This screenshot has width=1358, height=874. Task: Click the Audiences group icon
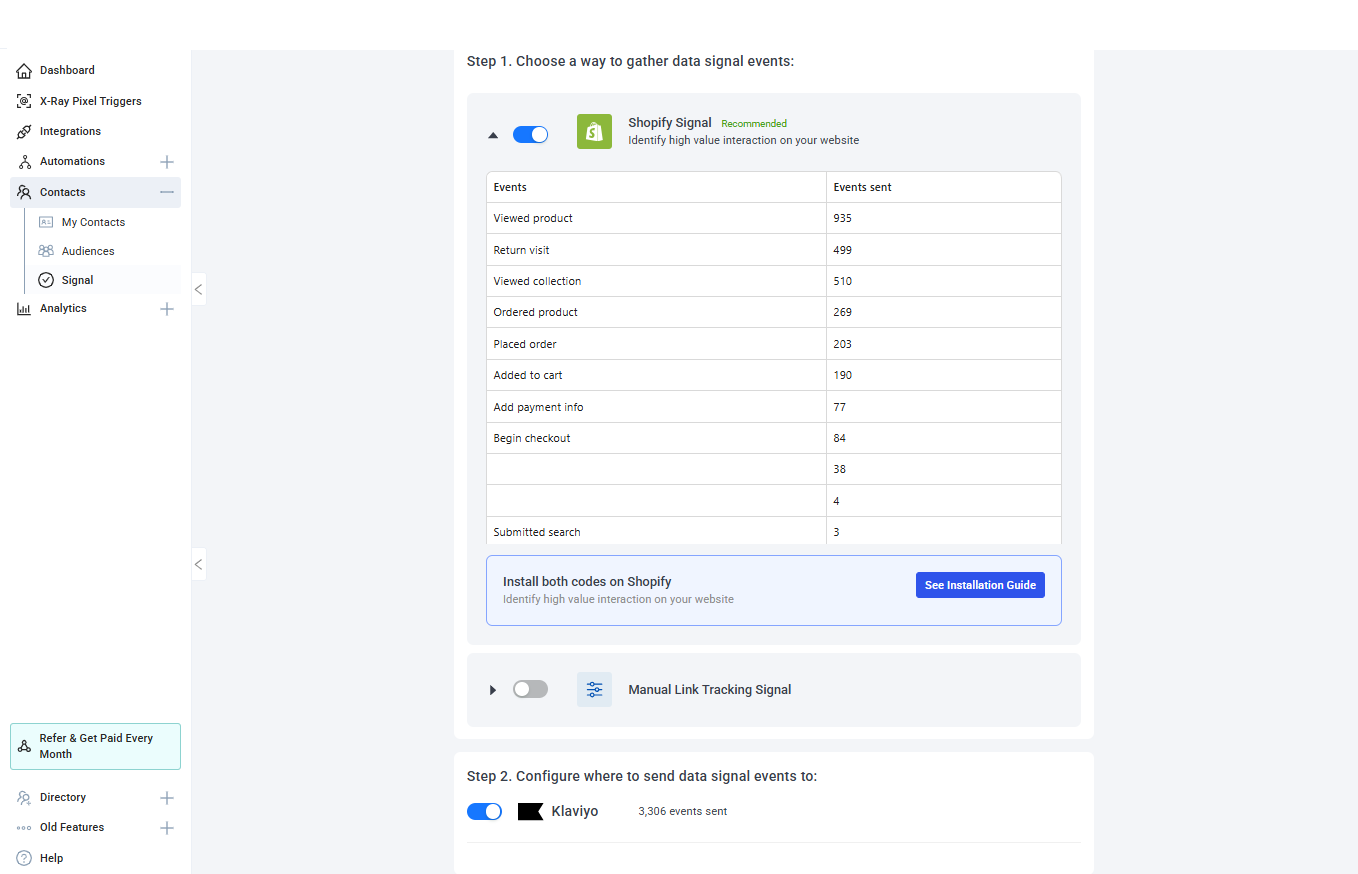click(x=46, y=251)
